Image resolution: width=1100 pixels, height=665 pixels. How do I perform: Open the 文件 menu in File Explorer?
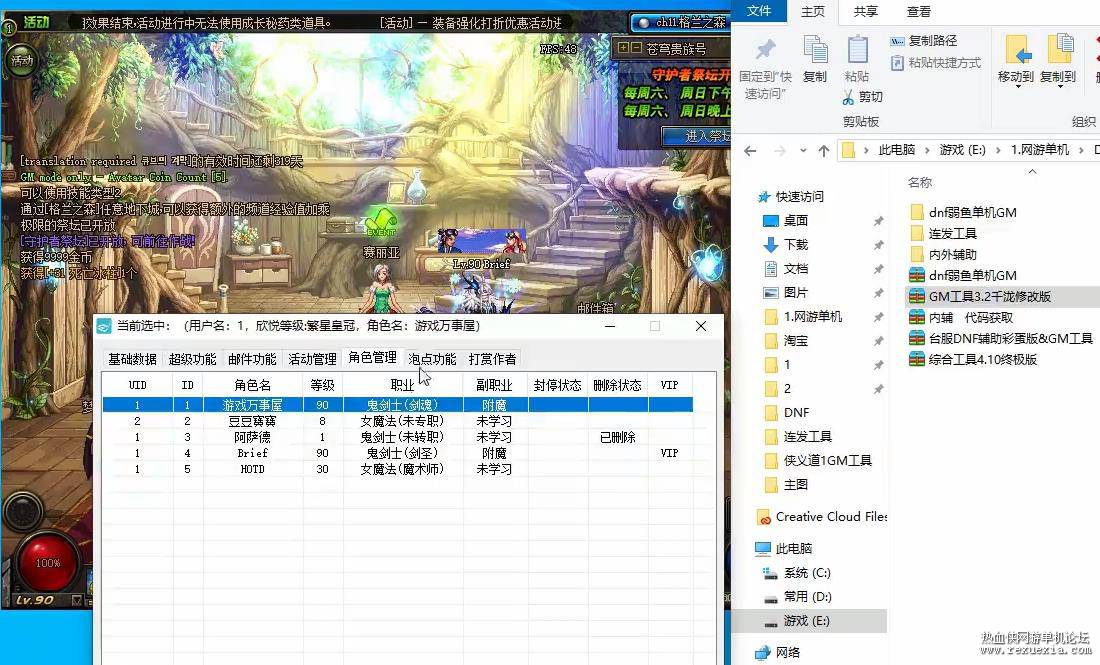tap(759, 11)
